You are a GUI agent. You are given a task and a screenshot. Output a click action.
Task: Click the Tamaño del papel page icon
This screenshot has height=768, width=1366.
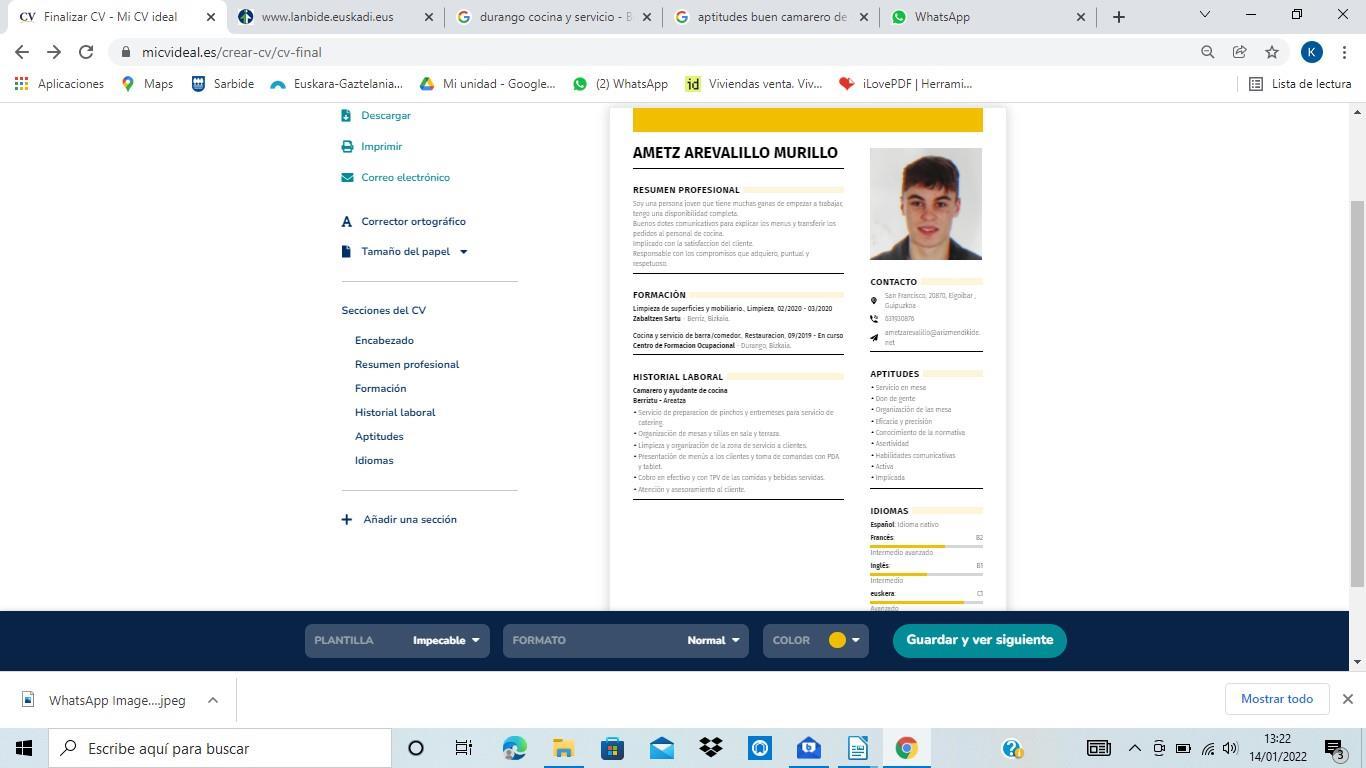point(346,252)
